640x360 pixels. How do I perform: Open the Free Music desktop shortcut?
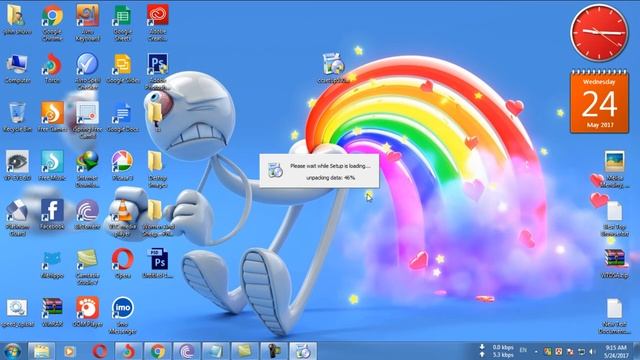52,166
